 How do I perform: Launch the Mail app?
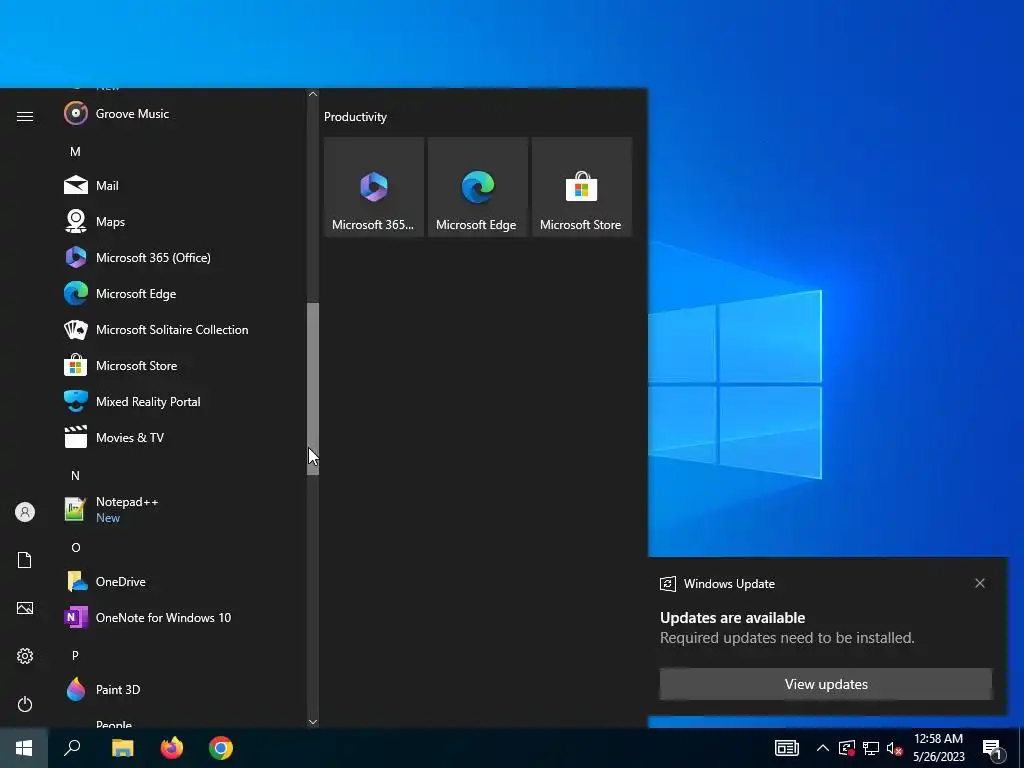click(x=181, y=185)
